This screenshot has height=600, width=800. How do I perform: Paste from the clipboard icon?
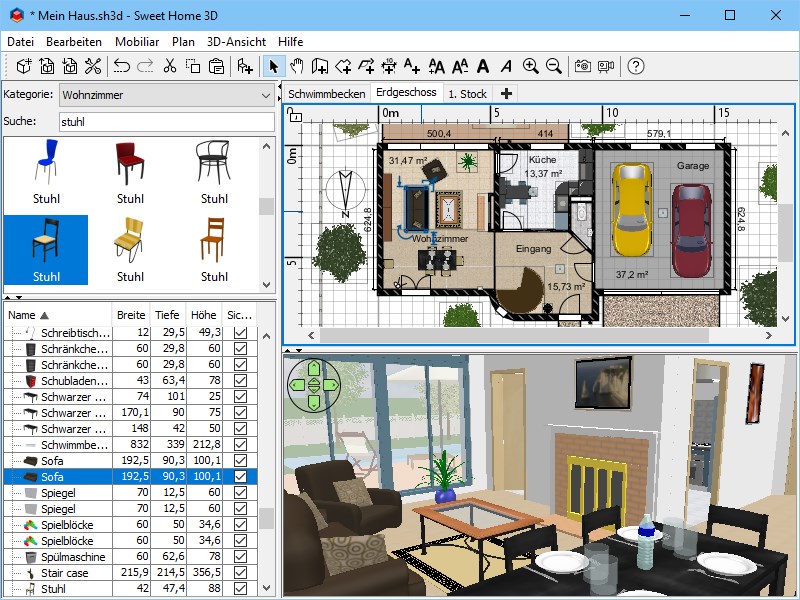coord(216,66)
